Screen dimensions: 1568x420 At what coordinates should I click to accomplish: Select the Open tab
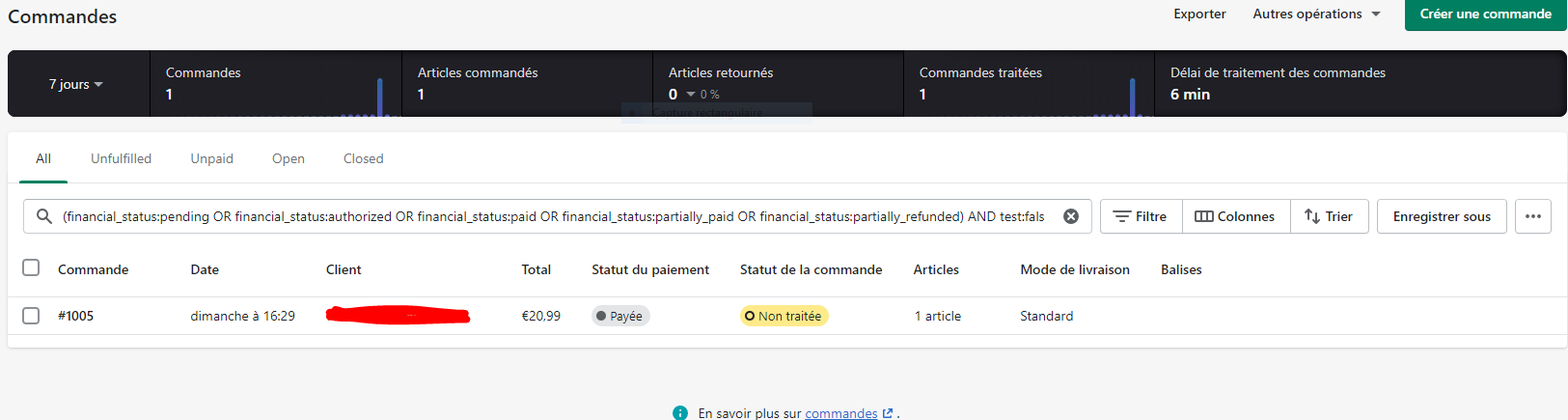pyautogui.click(x=289, y=158)
